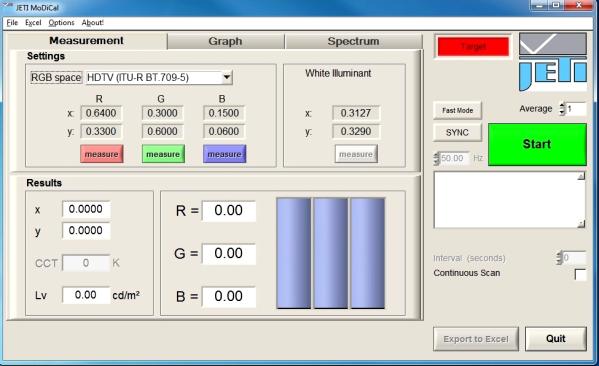
Task: Click the G y value 0.6000 field
Action: [162, 131]
